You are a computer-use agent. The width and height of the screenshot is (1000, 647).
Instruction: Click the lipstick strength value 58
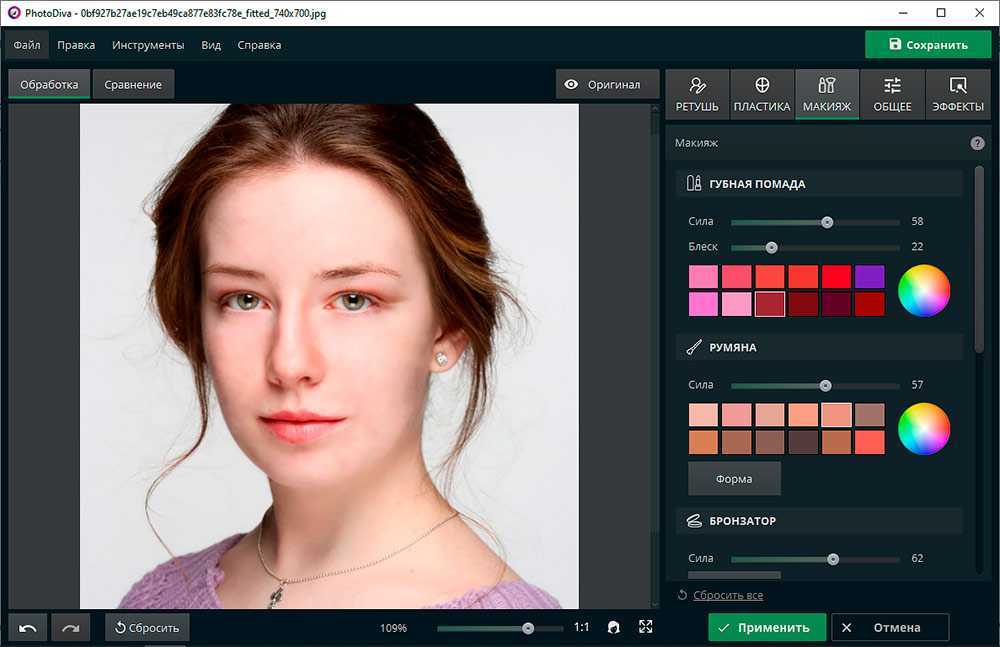(x=917, y=221)
